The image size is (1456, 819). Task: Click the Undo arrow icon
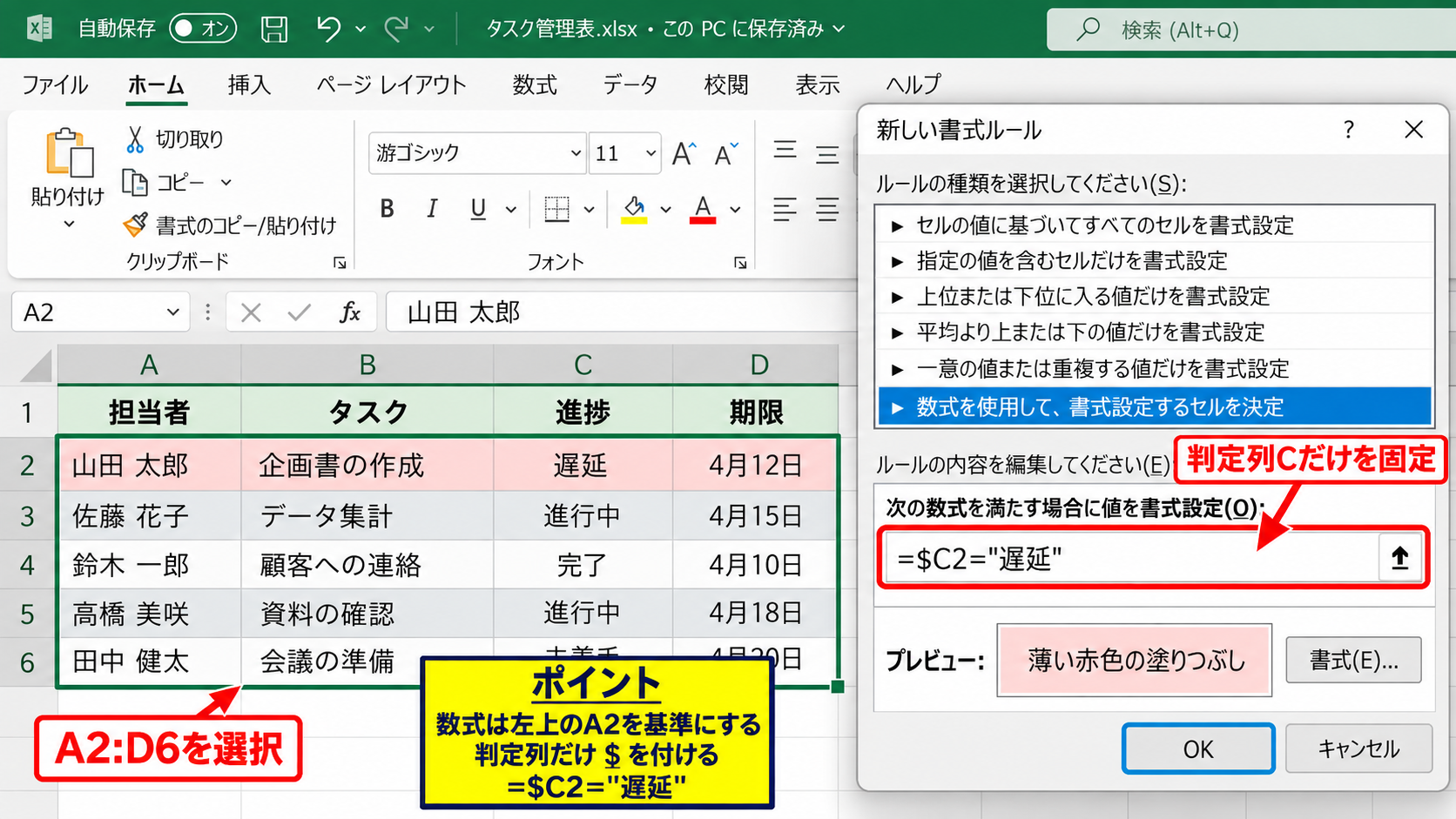click(x=328, y=29)
